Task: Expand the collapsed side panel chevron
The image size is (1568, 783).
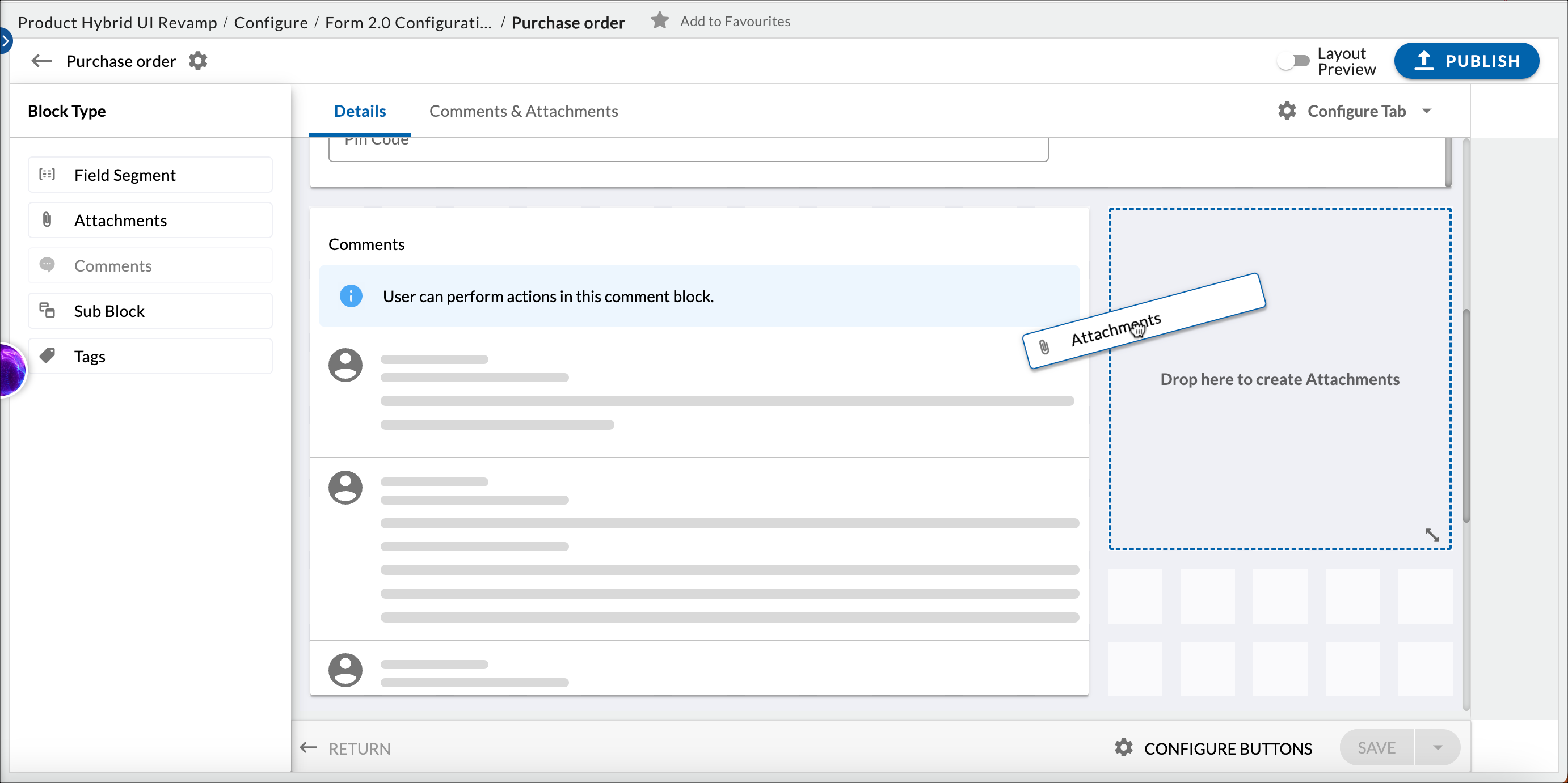Action: coord(5,41)
